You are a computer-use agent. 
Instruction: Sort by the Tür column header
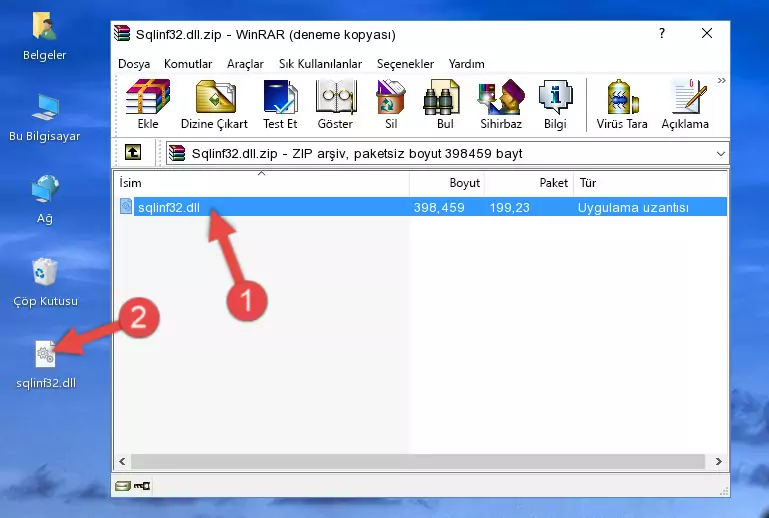(650, 183)
